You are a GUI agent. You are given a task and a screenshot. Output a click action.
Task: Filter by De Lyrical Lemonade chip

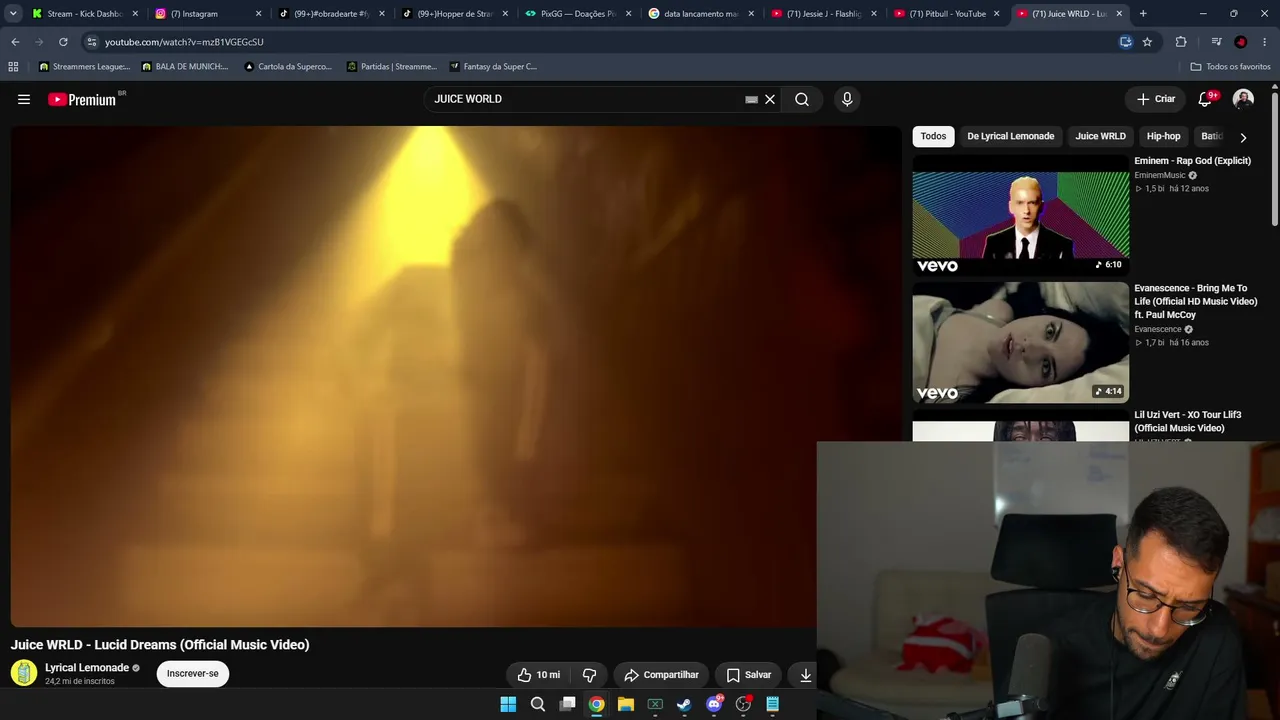[x=1011, y=136]
